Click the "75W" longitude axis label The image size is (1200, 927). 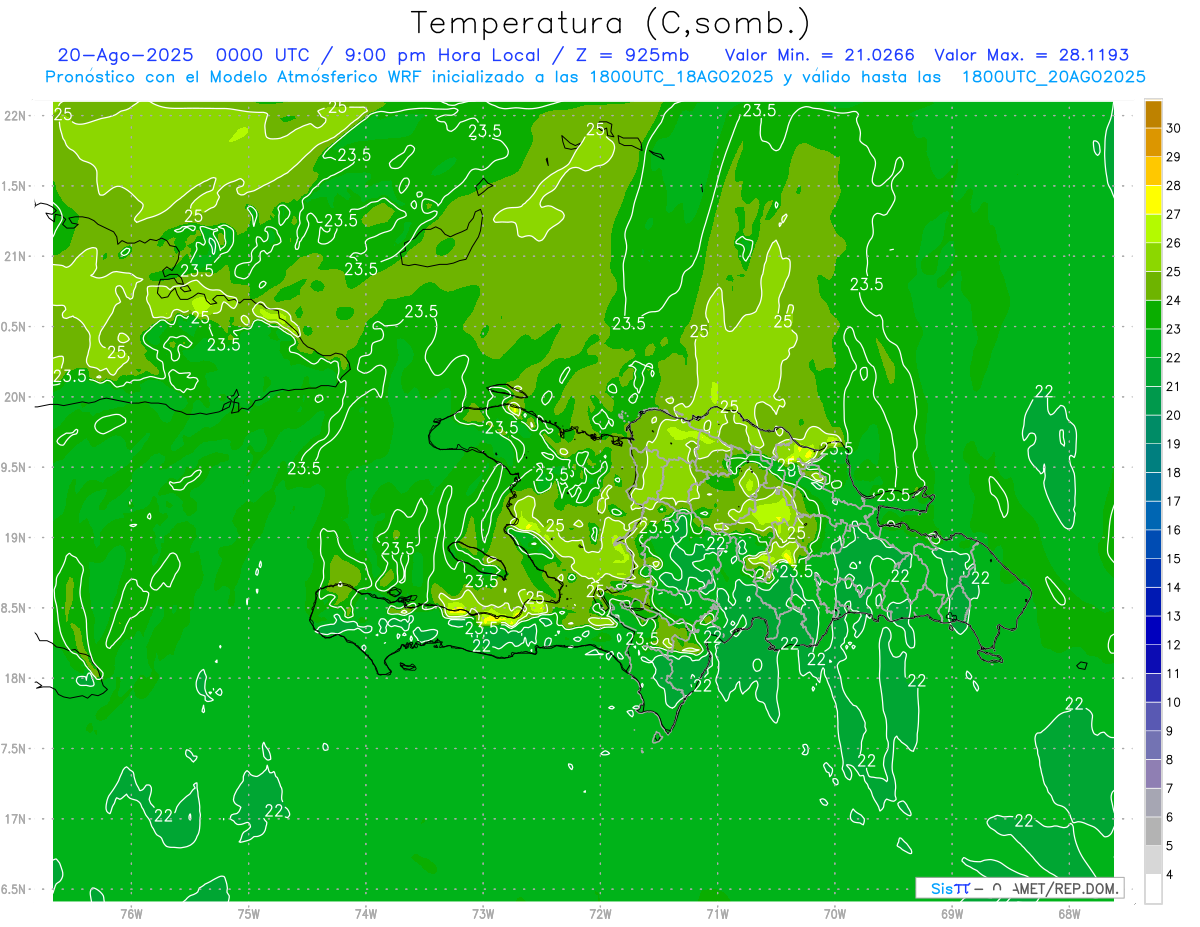tap(249, 914)
